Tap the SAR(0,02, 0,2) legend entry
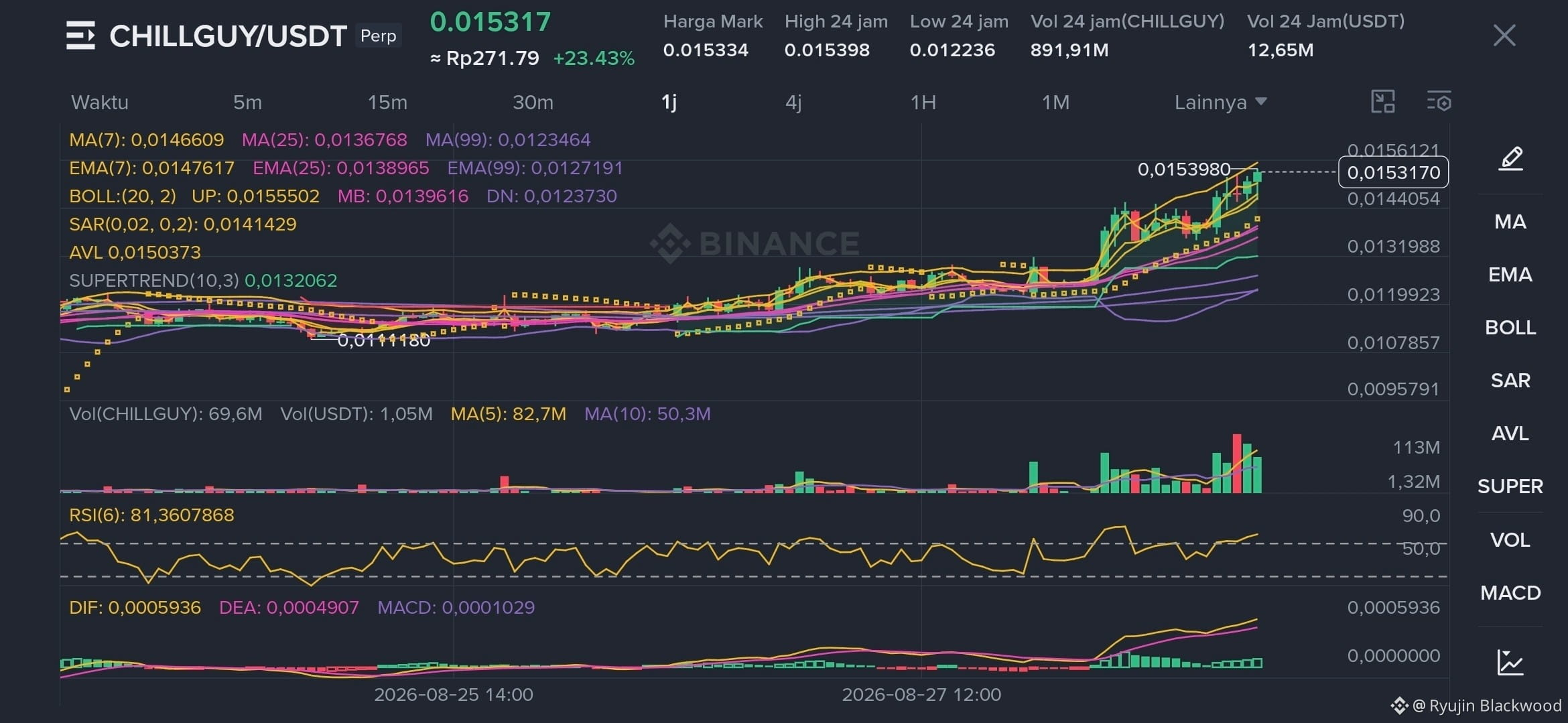The image size is (1568, 723). point(182,224)
